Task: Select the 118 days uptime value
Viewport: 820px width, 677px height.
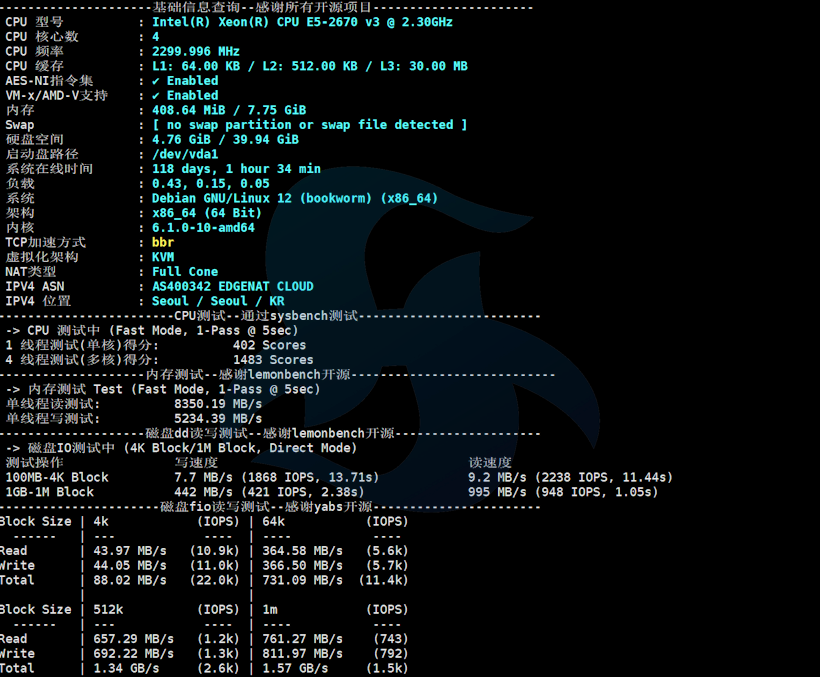Action: (x=236, y=169)
